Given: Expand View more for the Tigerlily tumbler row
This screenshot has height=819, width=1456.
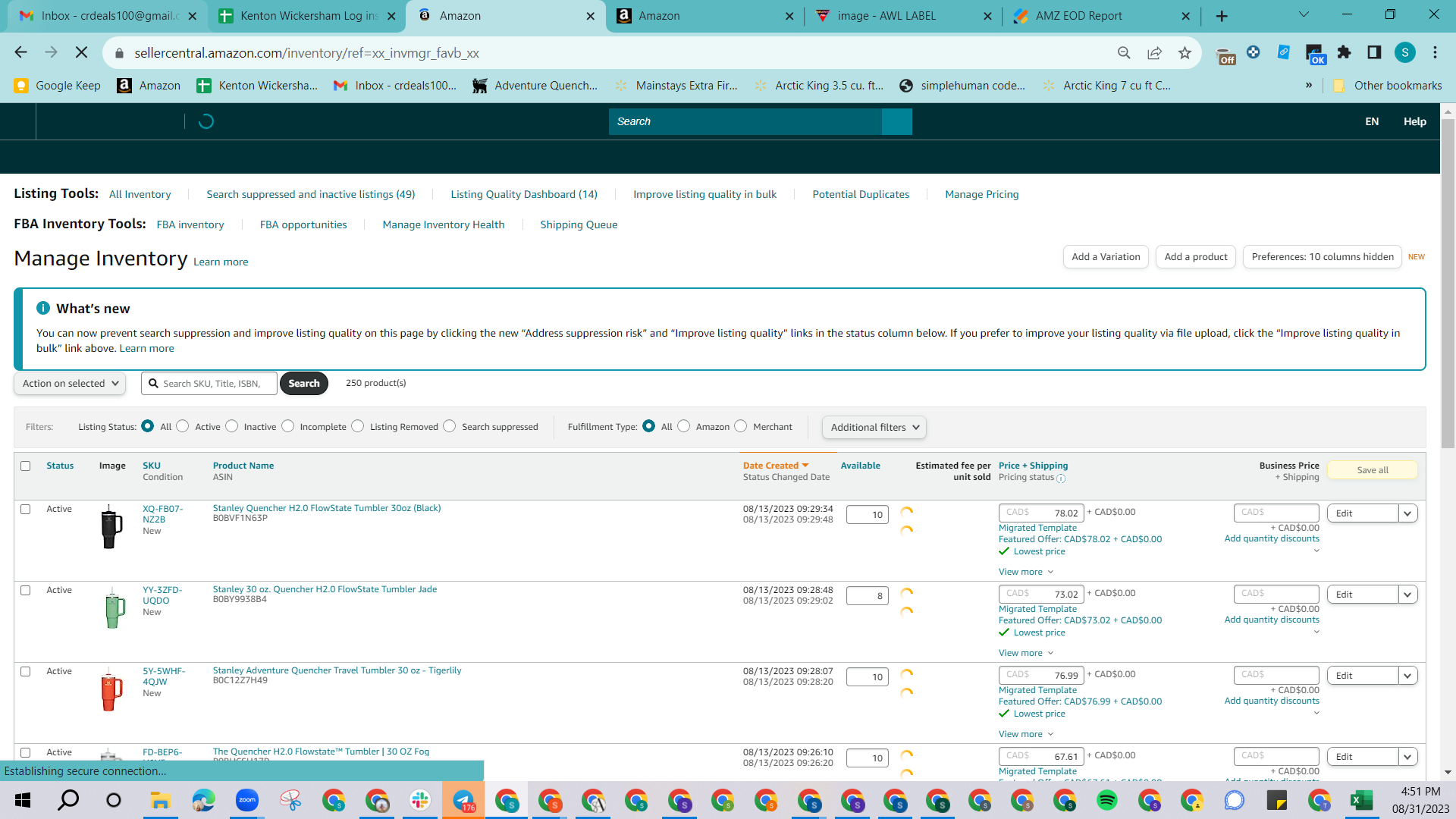Looking at the screenshot, I should pyautogui.click(x=1026, y=734).
